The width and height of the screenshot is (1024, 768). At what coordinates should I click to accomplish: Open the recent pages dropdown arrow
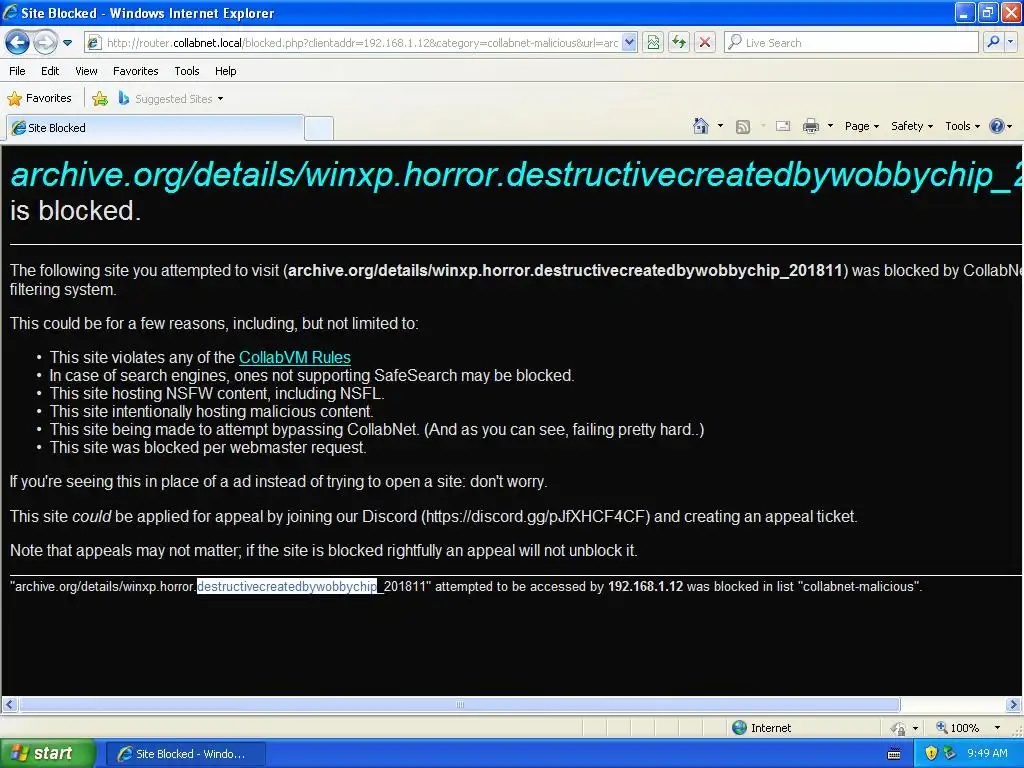67,43
